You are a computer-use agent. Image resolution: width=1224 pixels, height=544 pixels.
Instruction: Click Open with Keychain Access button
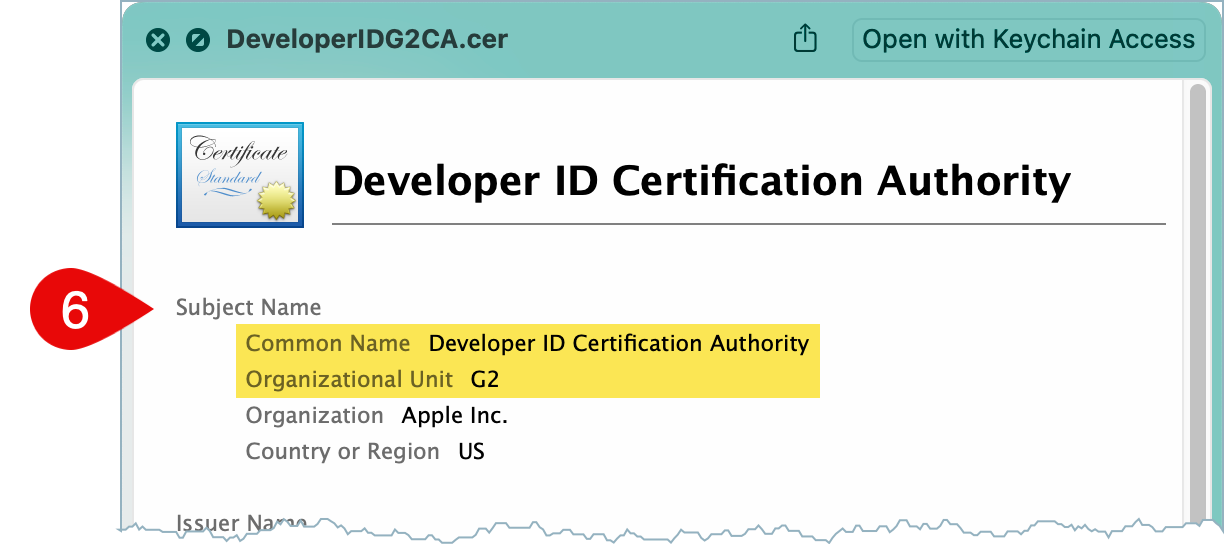[1028, 40]
